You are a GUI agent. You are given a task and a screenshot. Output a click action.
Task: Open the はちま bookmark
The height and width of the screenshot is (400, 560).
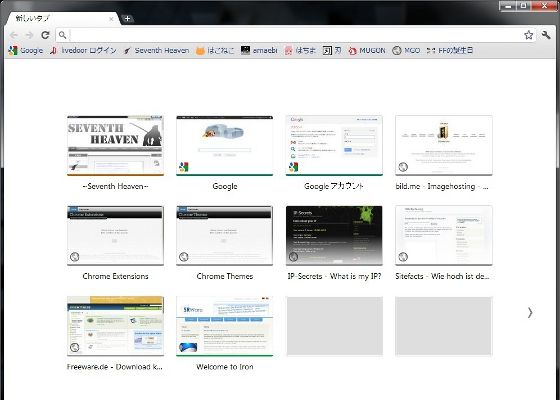click(300, 51)
